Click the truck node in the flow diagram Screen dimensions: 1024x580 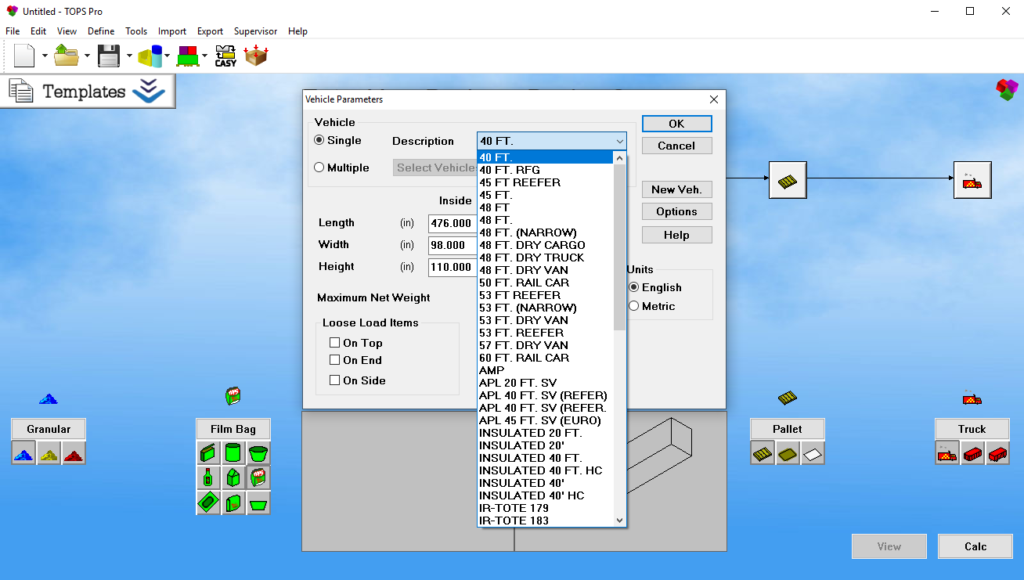coord(971,180)
